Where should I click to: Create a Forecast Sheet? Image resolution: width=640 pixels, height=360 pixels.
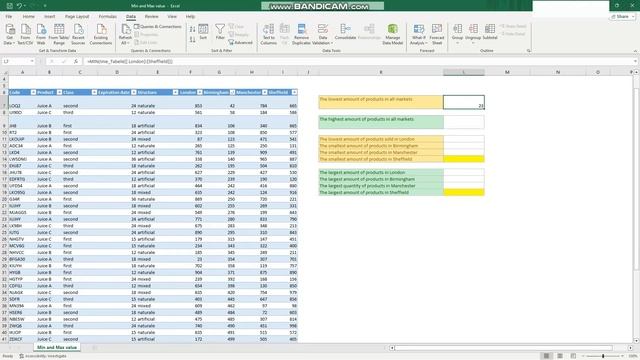[x=437, y=34]
